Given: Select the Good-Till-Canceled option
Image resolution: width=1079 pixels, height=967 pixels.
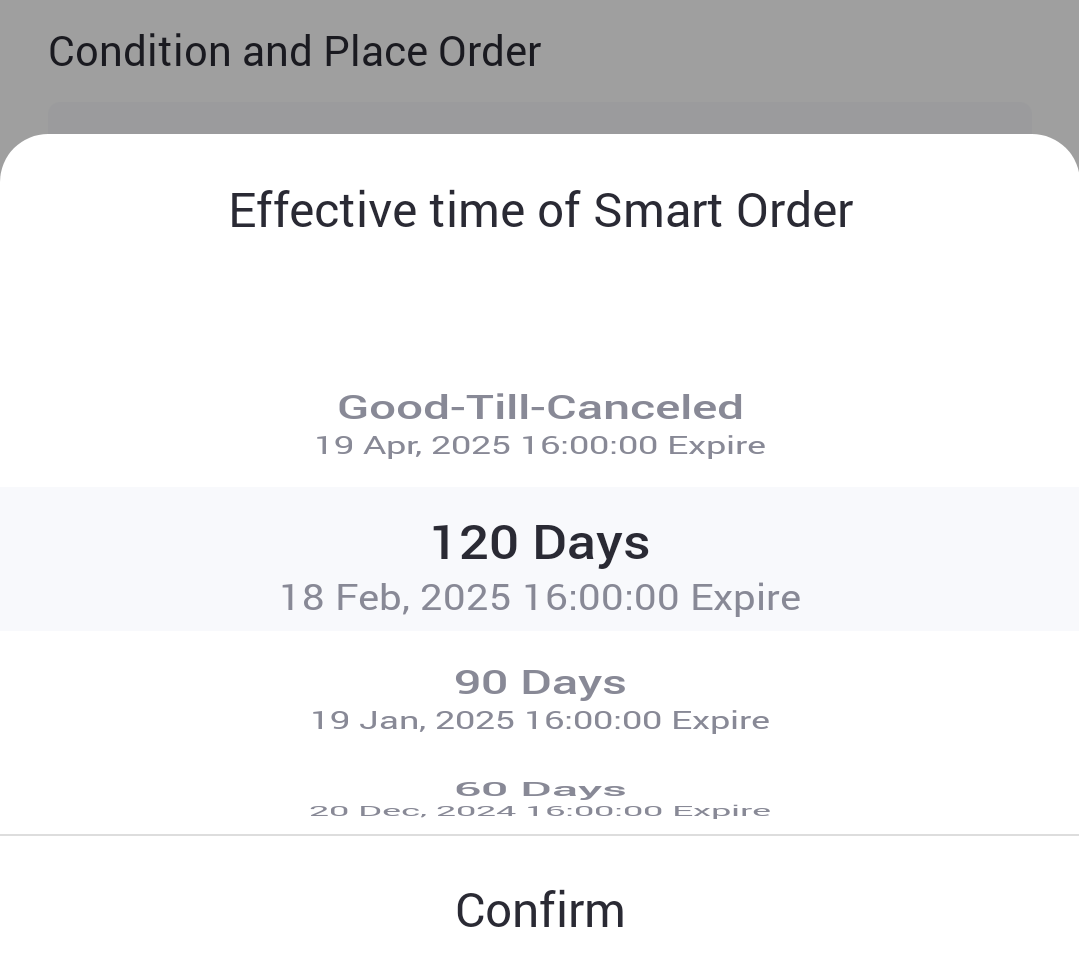Looking at the screenshot, I should [540, 407].
